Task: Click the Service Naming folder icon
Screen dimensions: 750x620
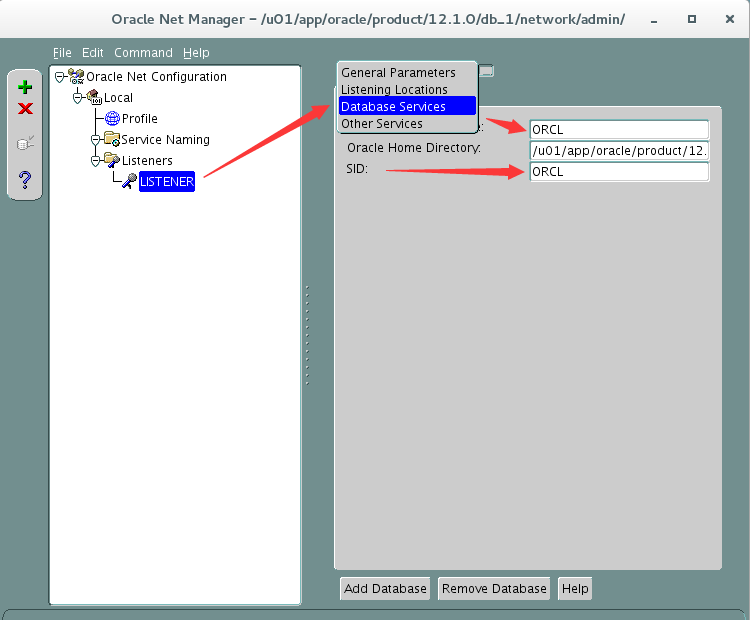Action: pos(112,139)
